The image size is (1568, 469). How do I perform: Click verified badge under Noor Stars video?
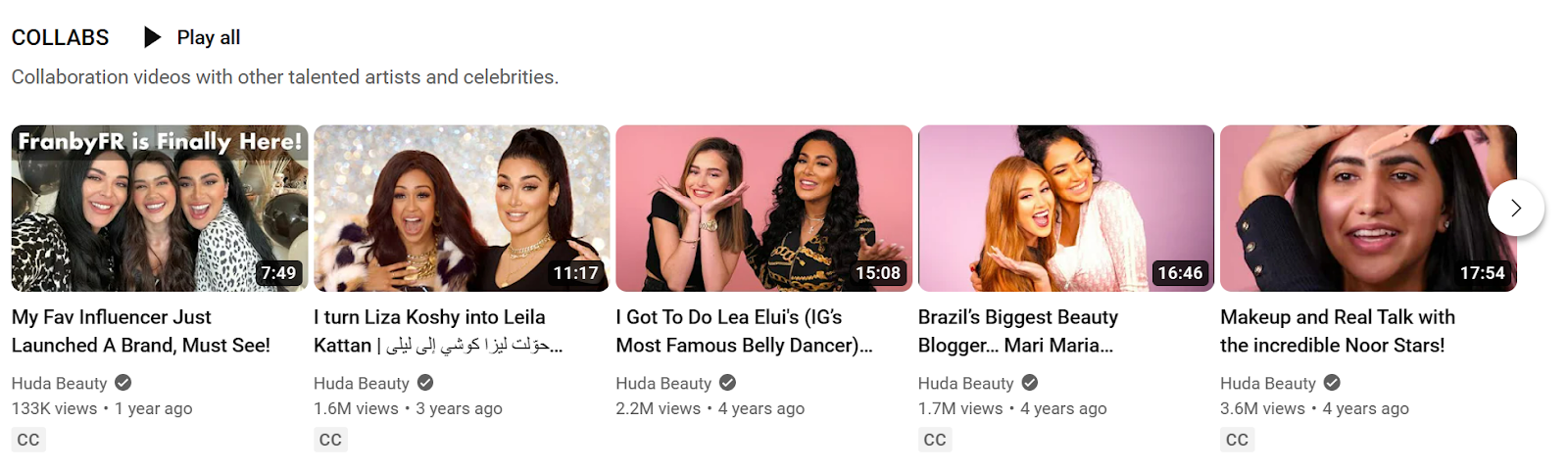1332,383
